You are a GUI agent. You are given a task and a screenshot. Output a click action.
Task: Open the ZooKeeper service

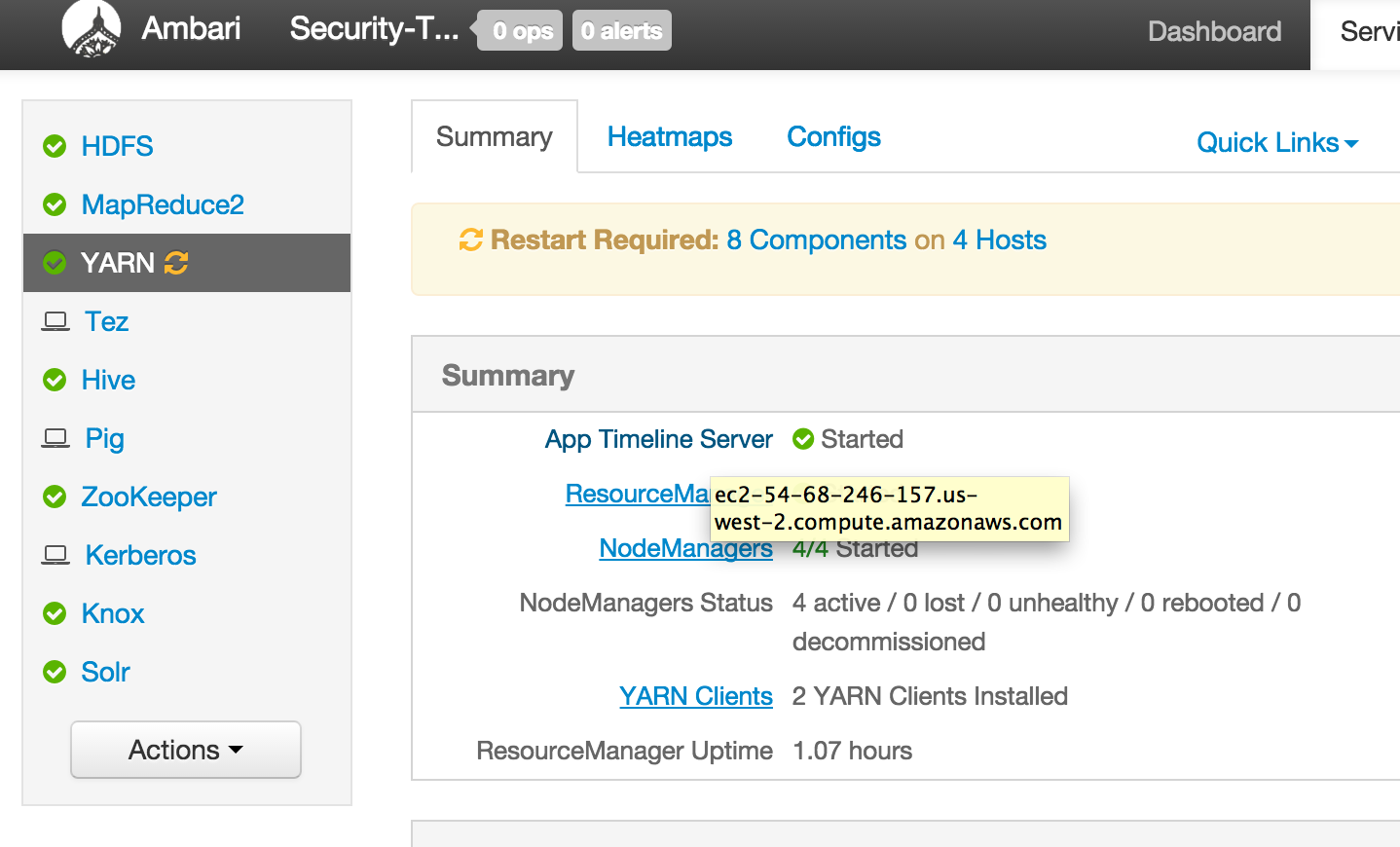[149, 497]
